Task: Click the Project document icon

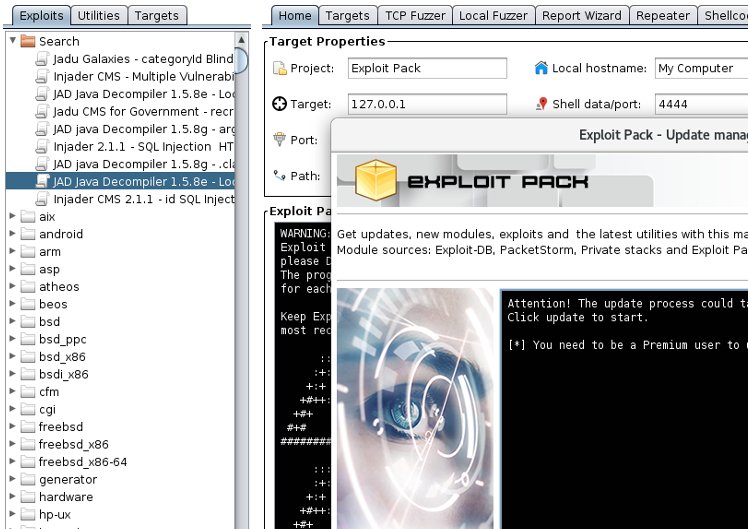Action: (x=280, y=68)
